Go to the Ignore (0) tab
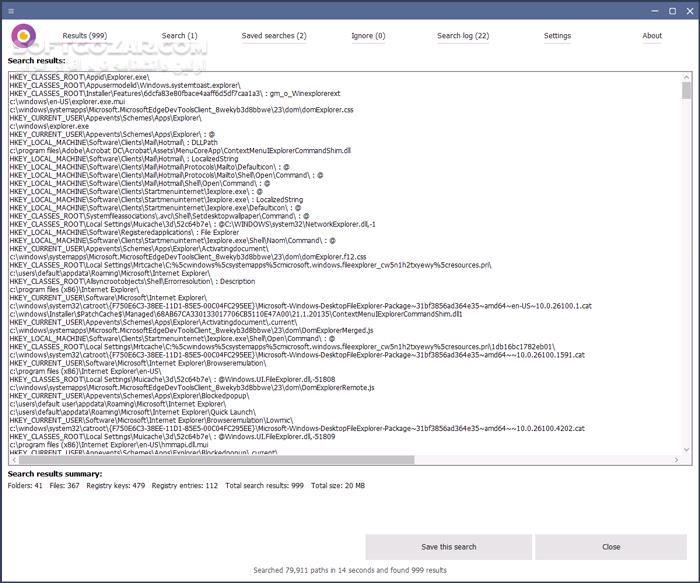Screen dimensions: 700x583 tap(368, 36)
